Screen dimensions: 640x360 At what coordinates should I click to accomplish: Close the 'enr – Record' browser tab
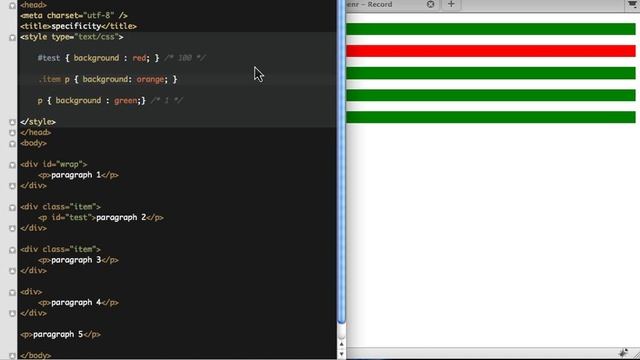431,4
